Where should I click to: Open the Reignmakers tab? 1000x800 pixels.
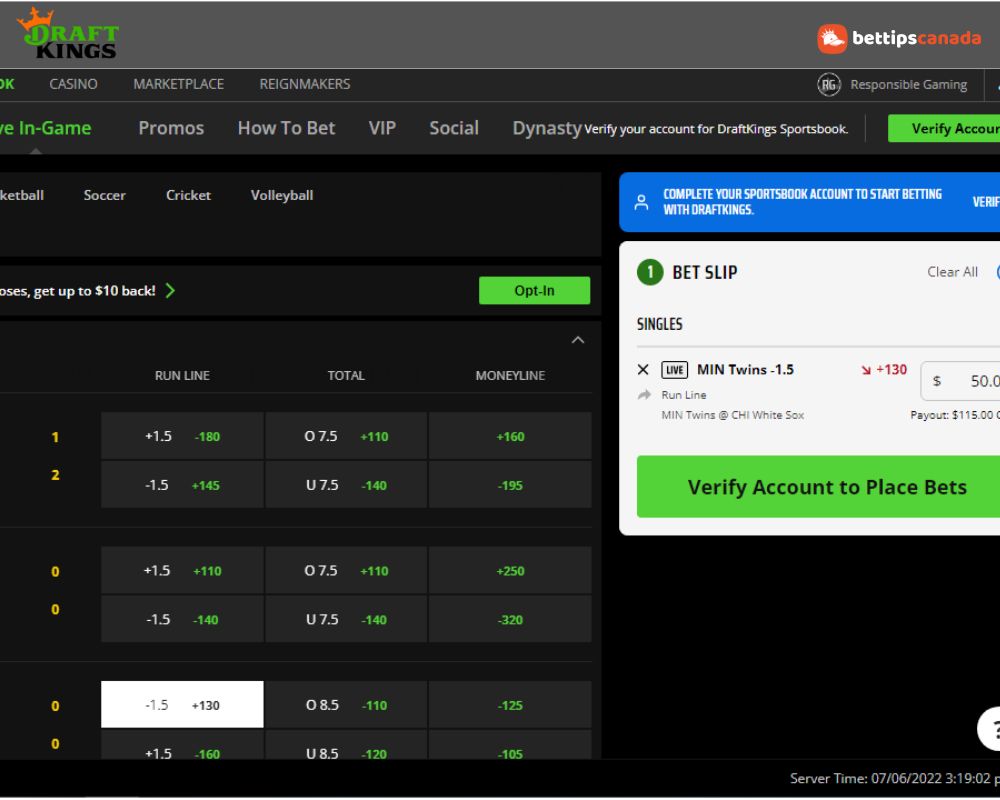pyautogui.click(x=305, y=84)
